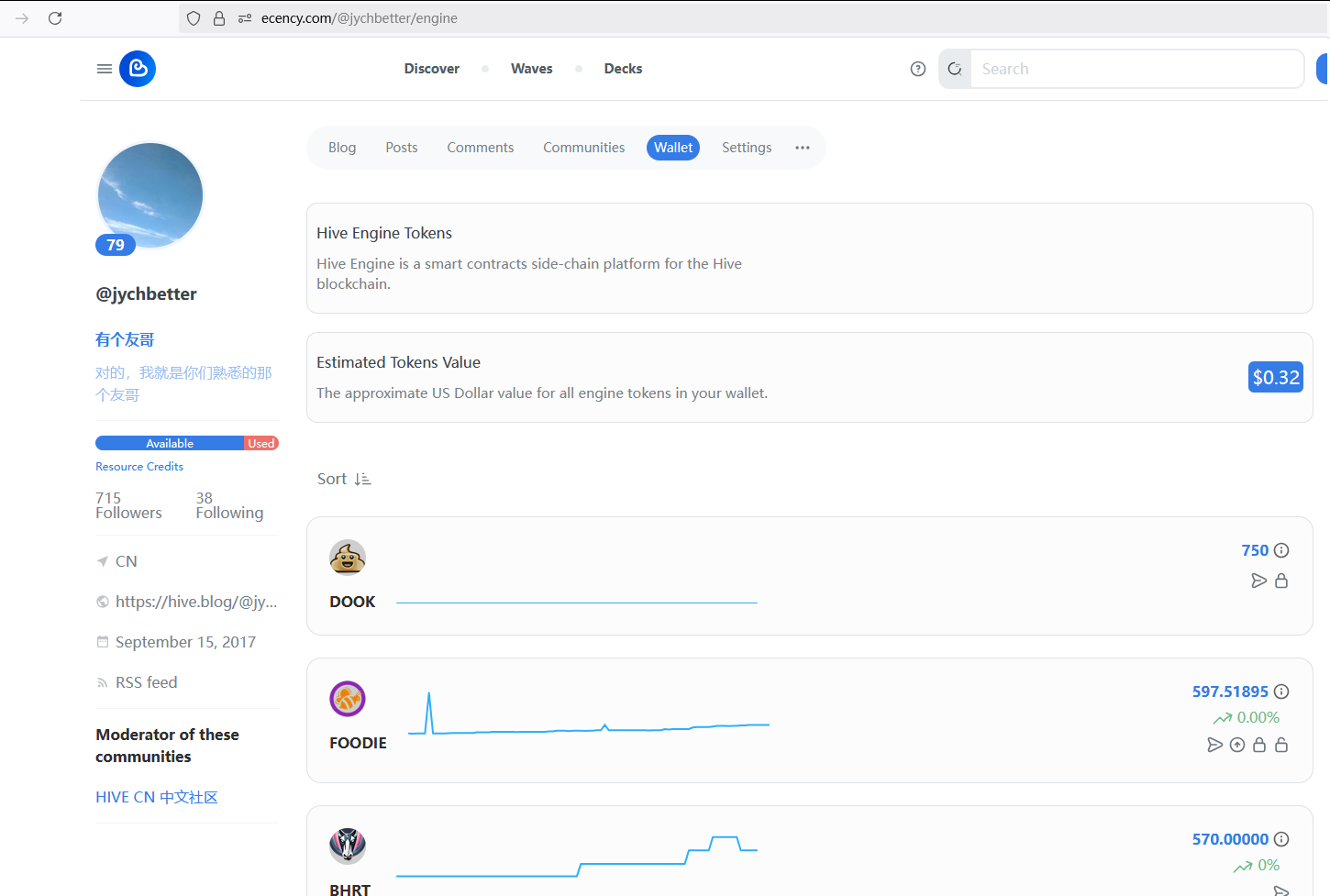Screen dimensions: 1330x896
Task: Show info for the 570.00000 BHRT balance
Action: (1281, 839)
